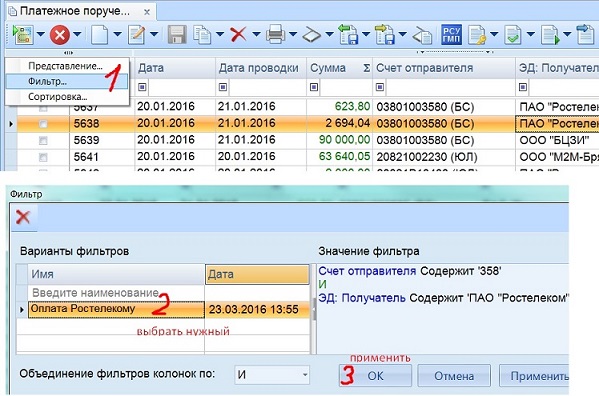Click the 23.03.2016 13:55 date cell
The height and width of the screenshot is (396, 599).
[x=257, y=309]
